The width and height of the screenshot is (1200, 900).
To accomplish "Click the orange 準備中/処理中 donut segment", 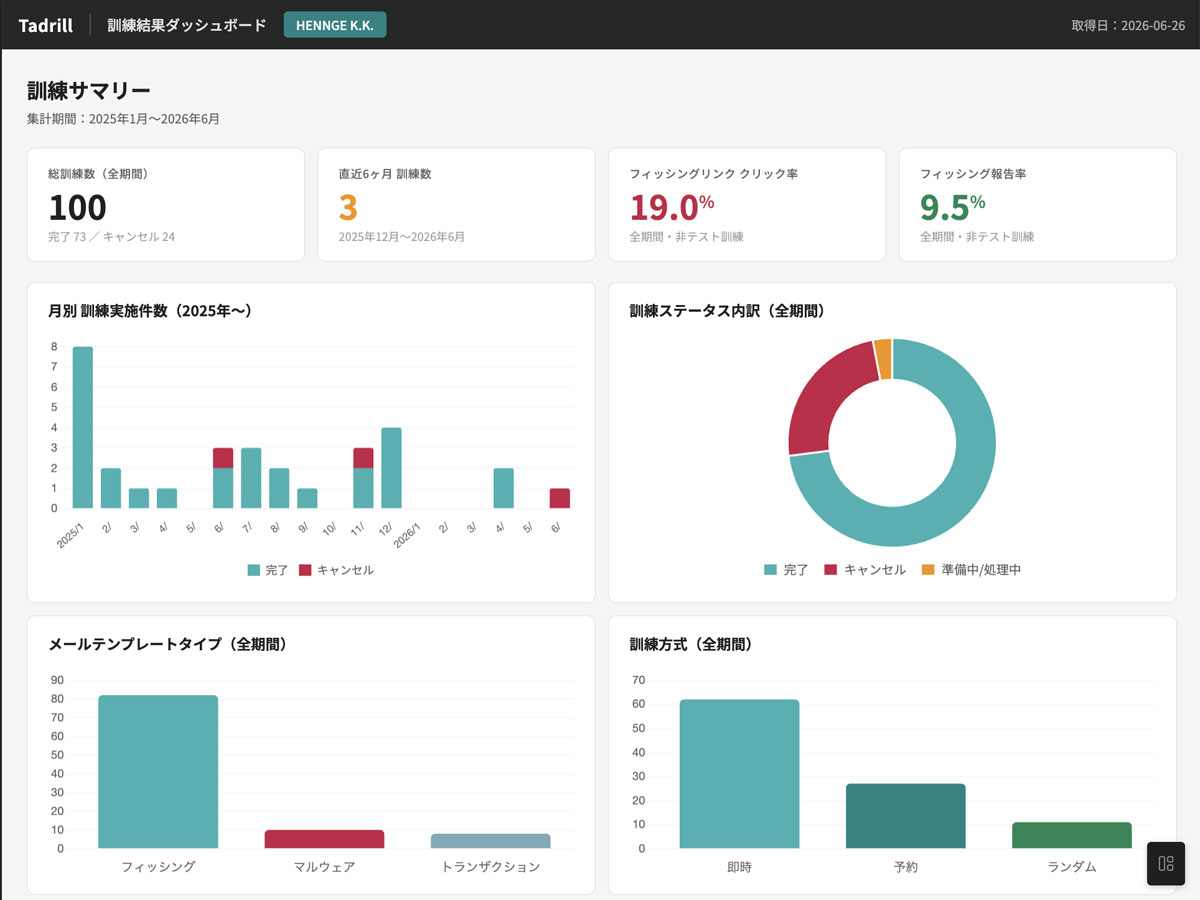I will point(883,358).
